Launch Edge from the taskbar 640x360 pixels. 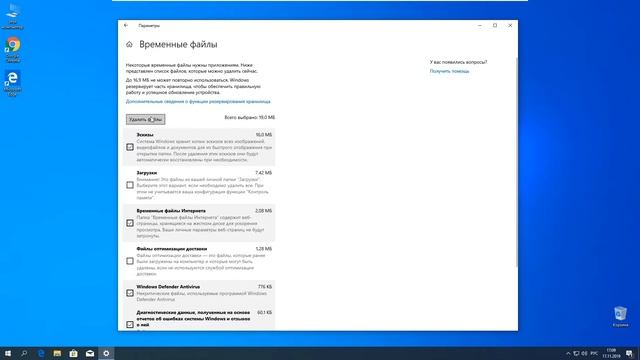(x=41, y=353)
